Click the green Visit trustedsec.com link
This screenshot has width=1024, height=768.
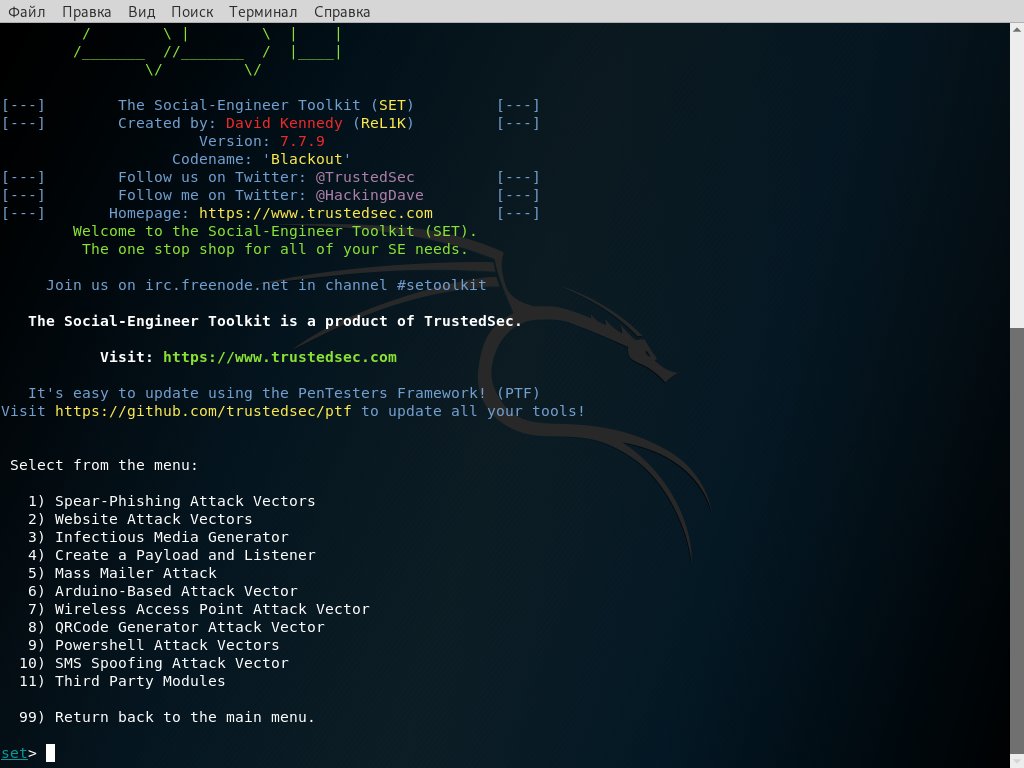pos(280,357)
